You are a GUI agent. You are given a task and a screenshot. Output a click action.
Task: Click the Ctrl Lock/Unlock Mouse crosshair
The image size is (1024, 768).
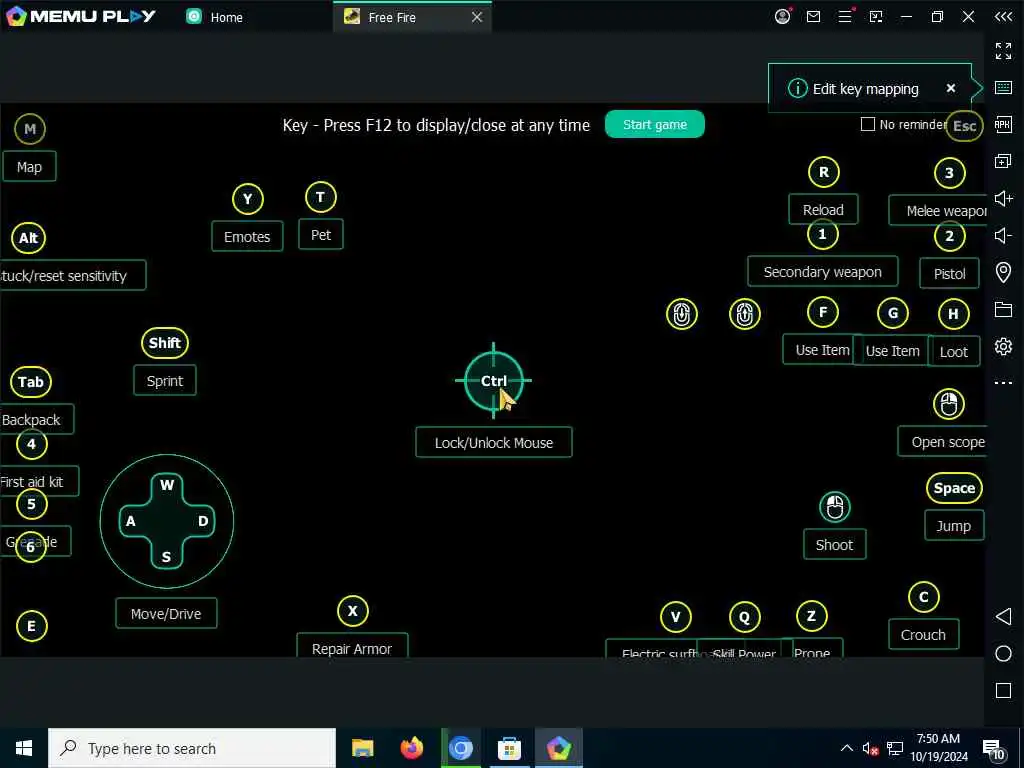(x=494, y=381)
